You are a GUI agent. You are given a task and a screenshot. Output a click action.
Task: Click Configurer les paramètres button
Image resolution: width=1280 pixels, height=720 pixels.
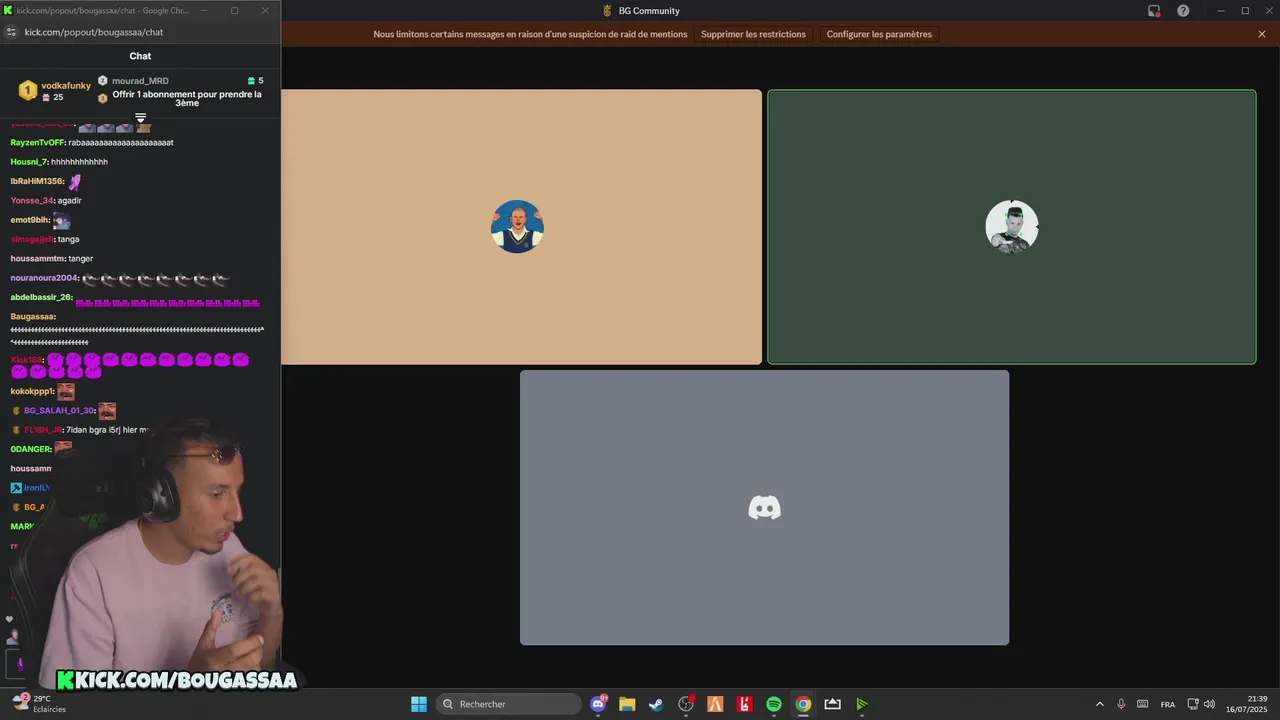[879, 34]
